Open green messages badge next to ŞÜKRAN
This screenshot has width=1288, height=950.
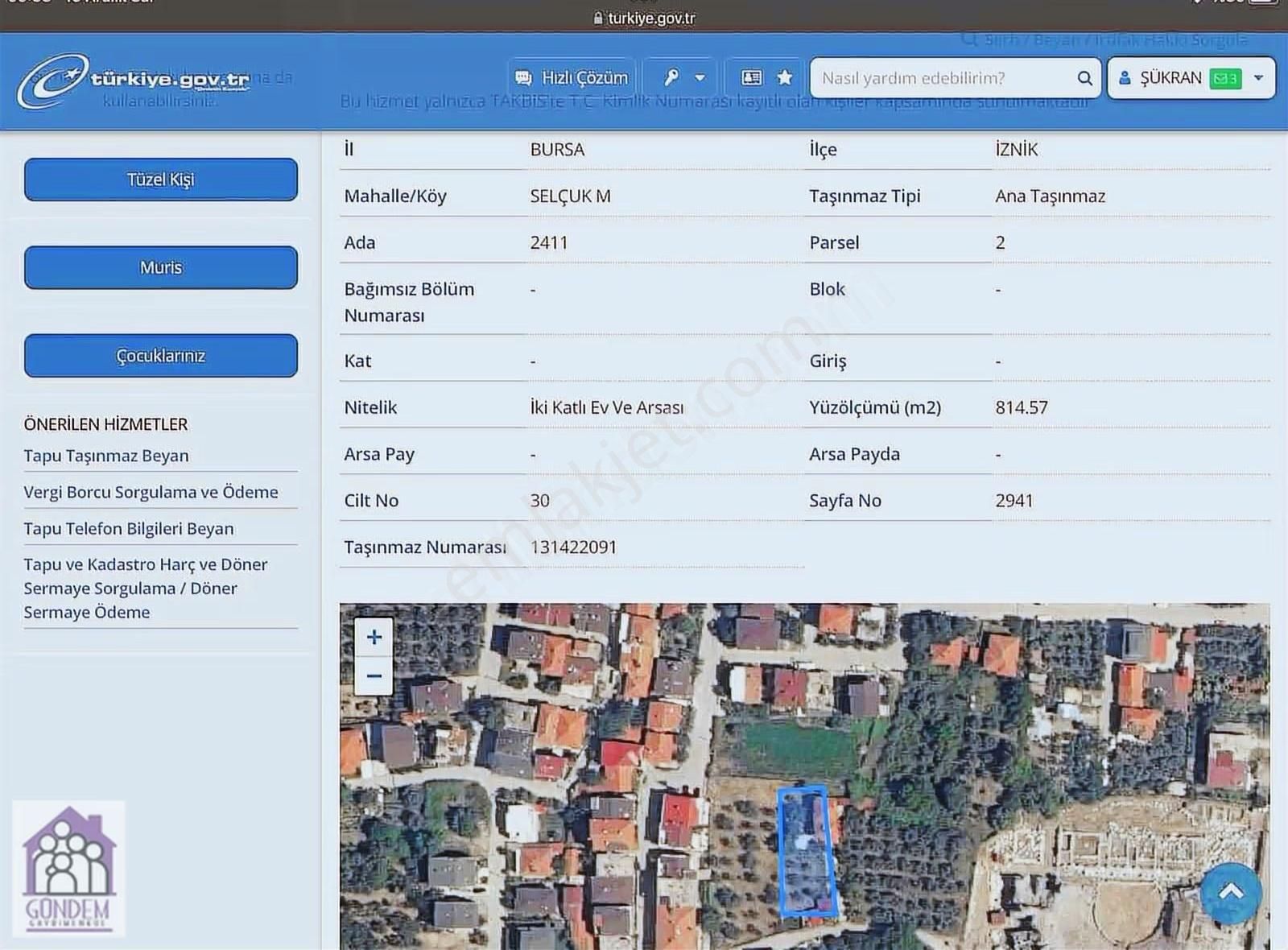click(1225, 78)
